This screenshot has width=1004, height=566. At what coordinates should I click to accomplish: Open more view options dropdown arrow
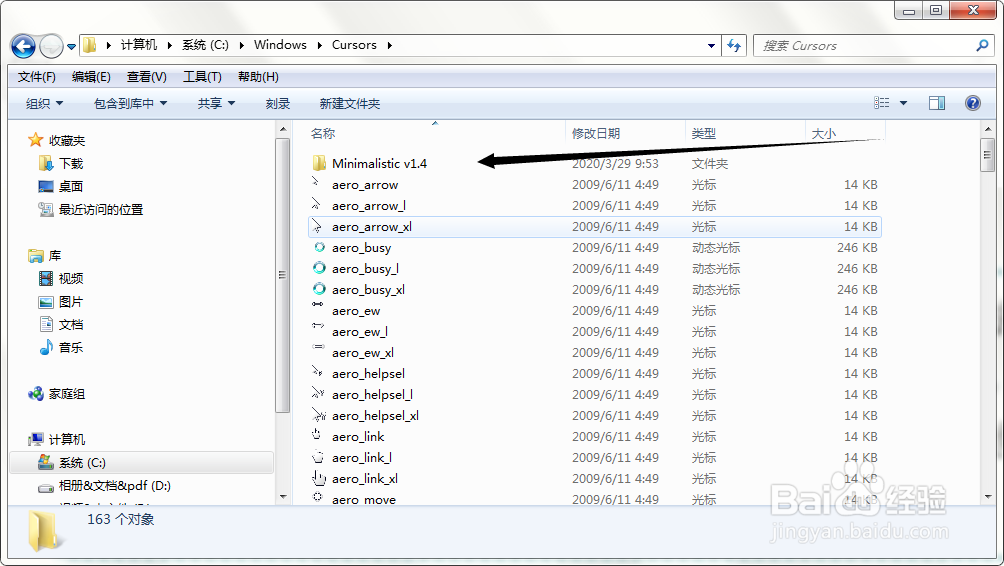coord(903,103)
